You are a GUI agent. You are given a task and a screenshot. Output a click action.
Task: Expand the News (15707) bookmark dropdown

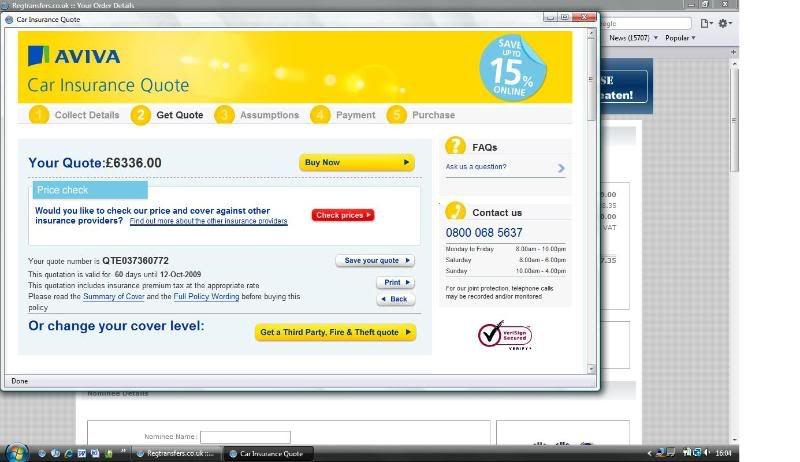[656, 38]
